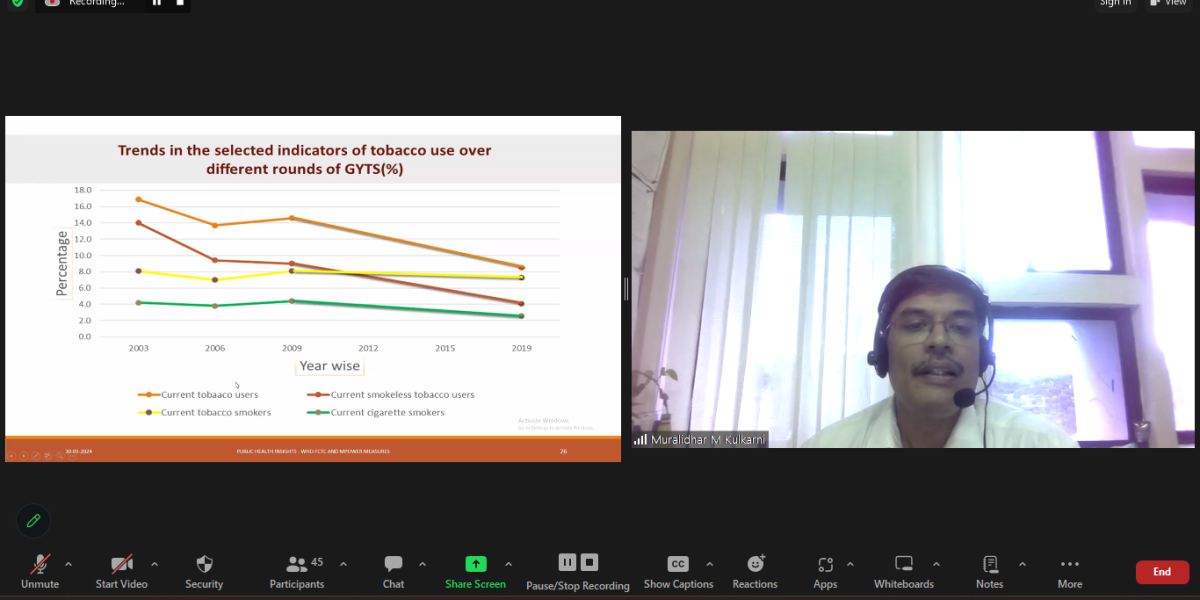Click the slideshow zoom magnifier icon
Image resolution: width=1200 pixels, height=600 pixels.
tap(59, 456)
